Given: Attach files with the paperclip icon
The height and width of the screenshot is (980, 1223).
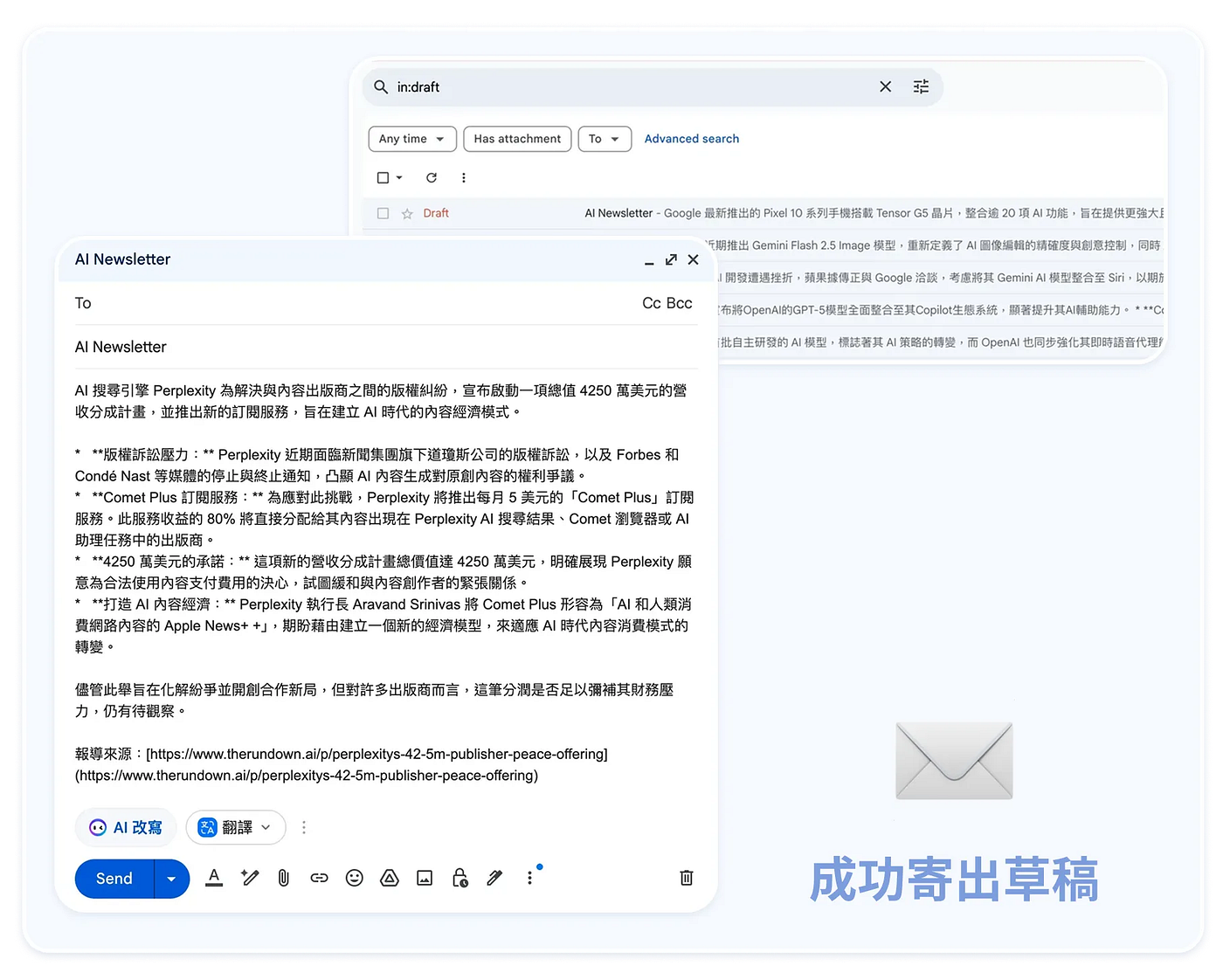Looking at the screenshot, I should pos(284,878).
